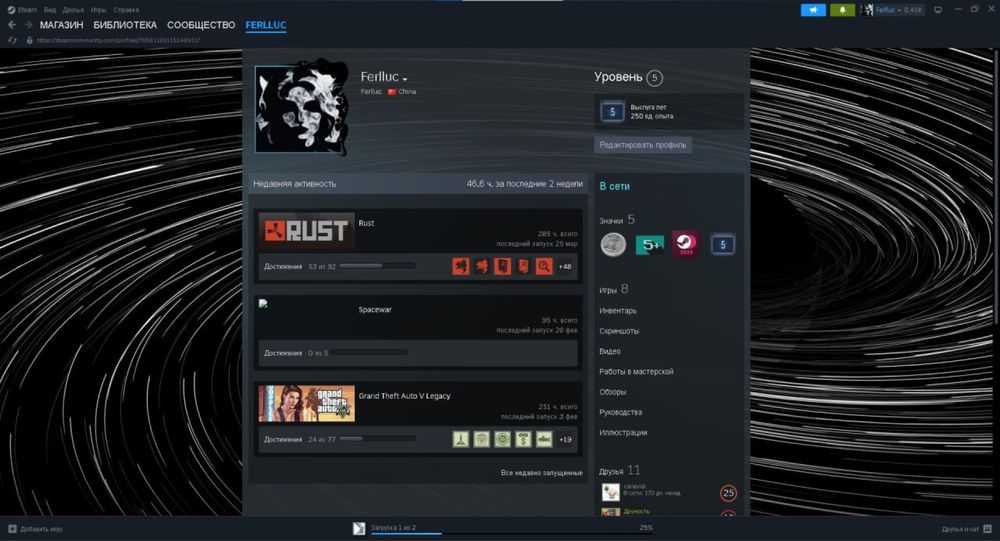Click the GTA V dollar achievement icon
The height and width of the screenshot is (541, 1000).
pyautogui.click(x=523, y=439)
